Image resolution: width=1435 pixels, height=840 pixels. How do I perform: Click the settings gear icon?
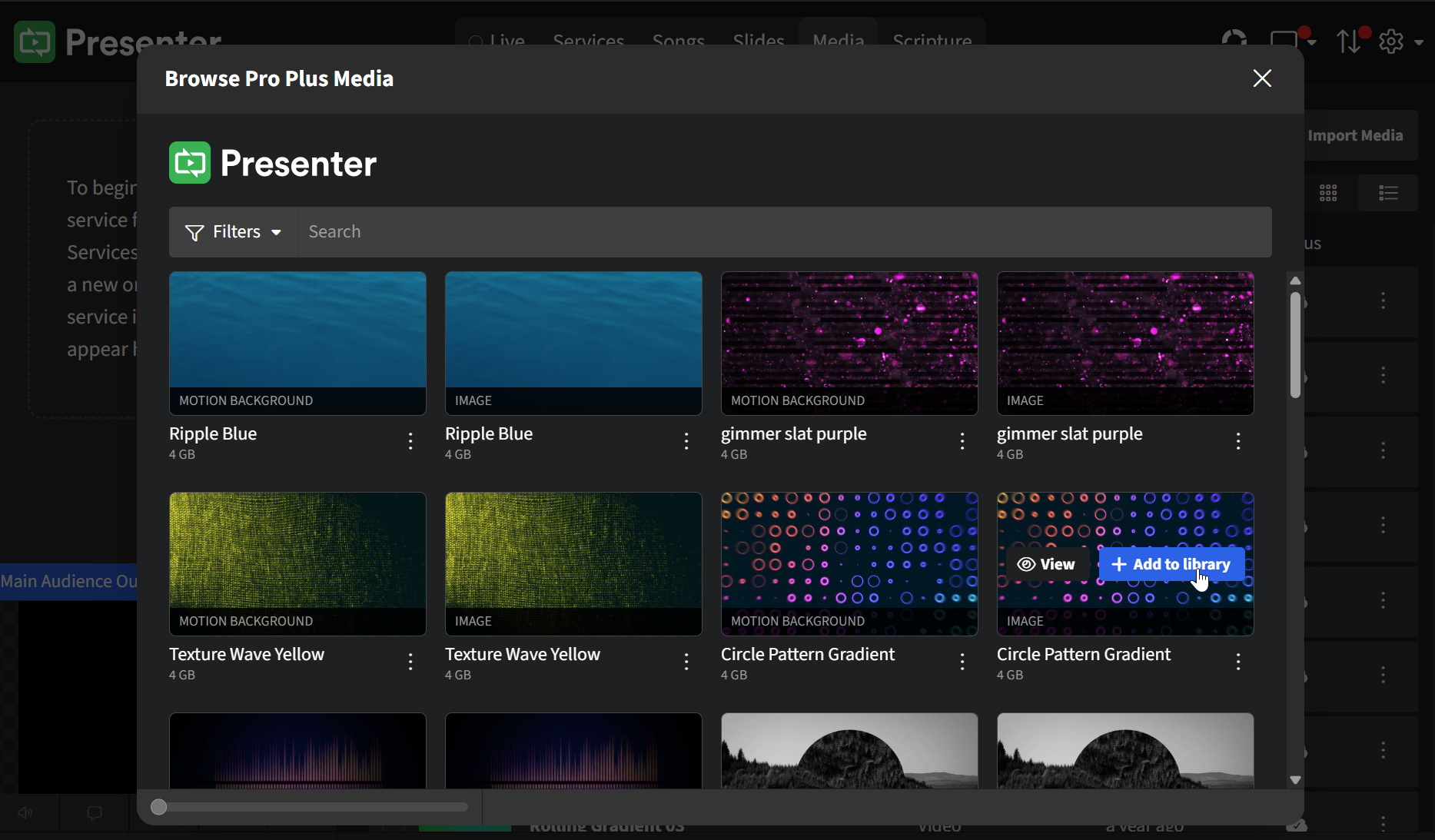[x=1391, y=42]
